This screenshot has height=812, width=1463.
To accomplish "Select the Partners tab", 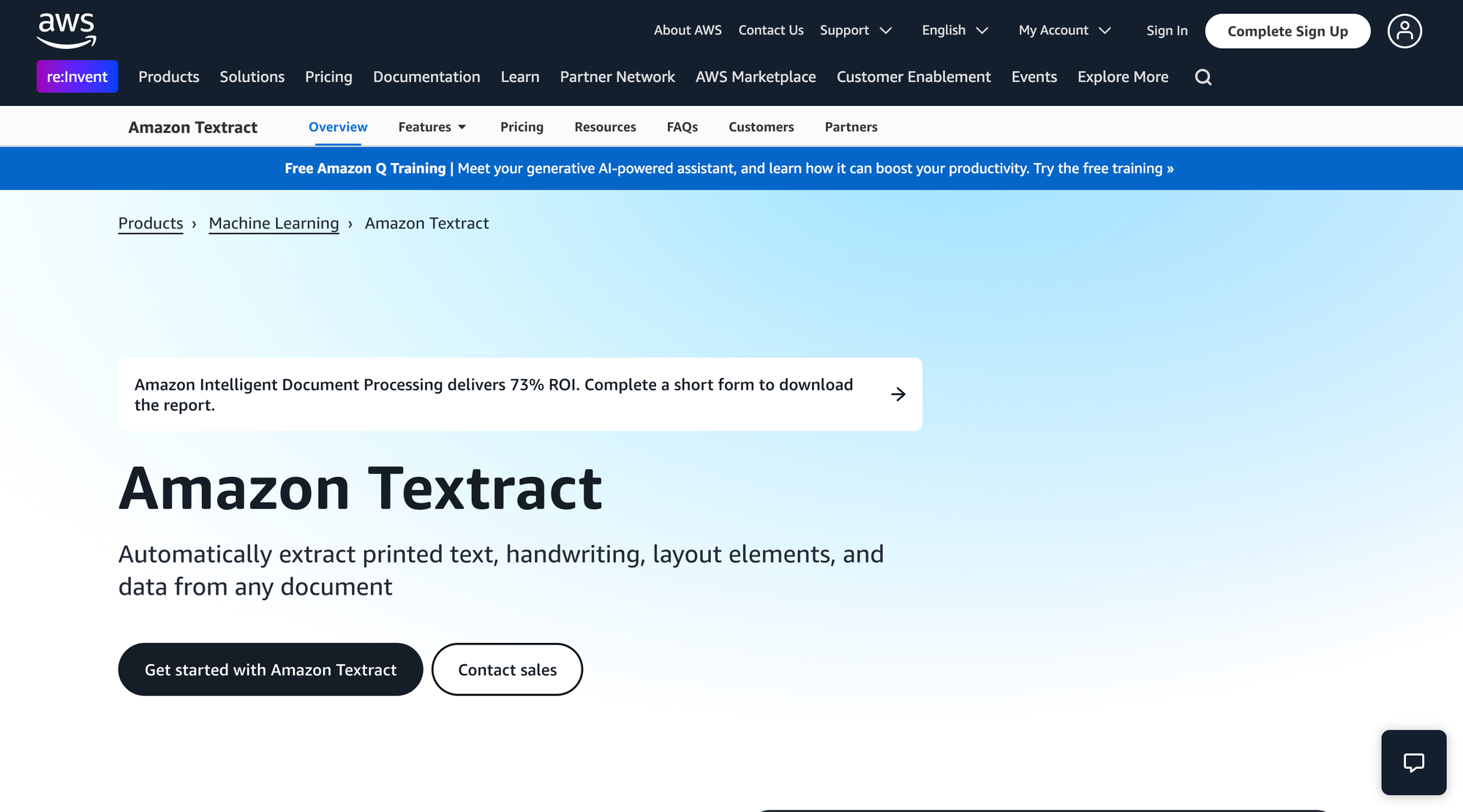I will click(x=851, y=127).
